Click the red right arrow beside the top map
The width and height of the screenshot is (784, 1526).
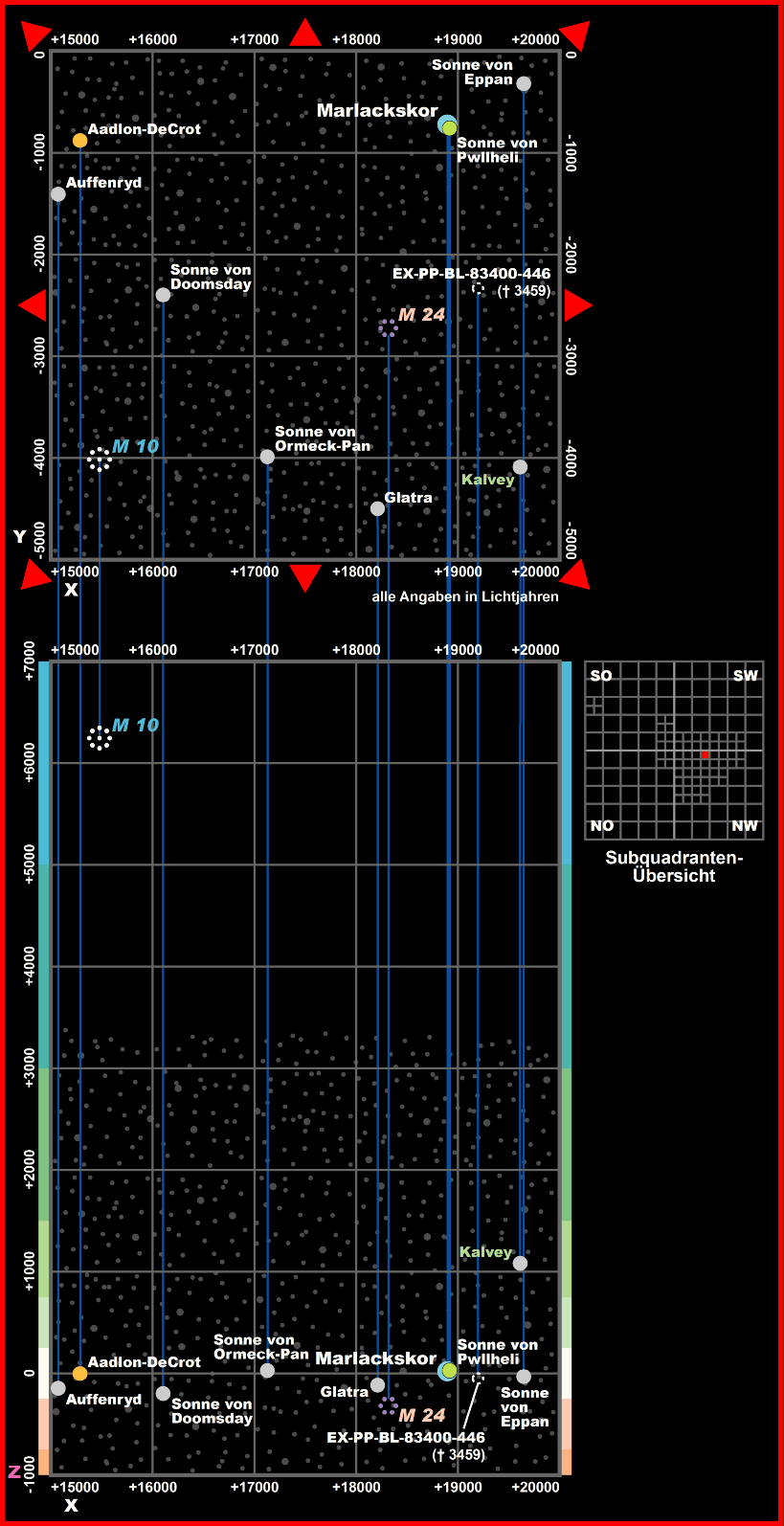coord(577,306)
